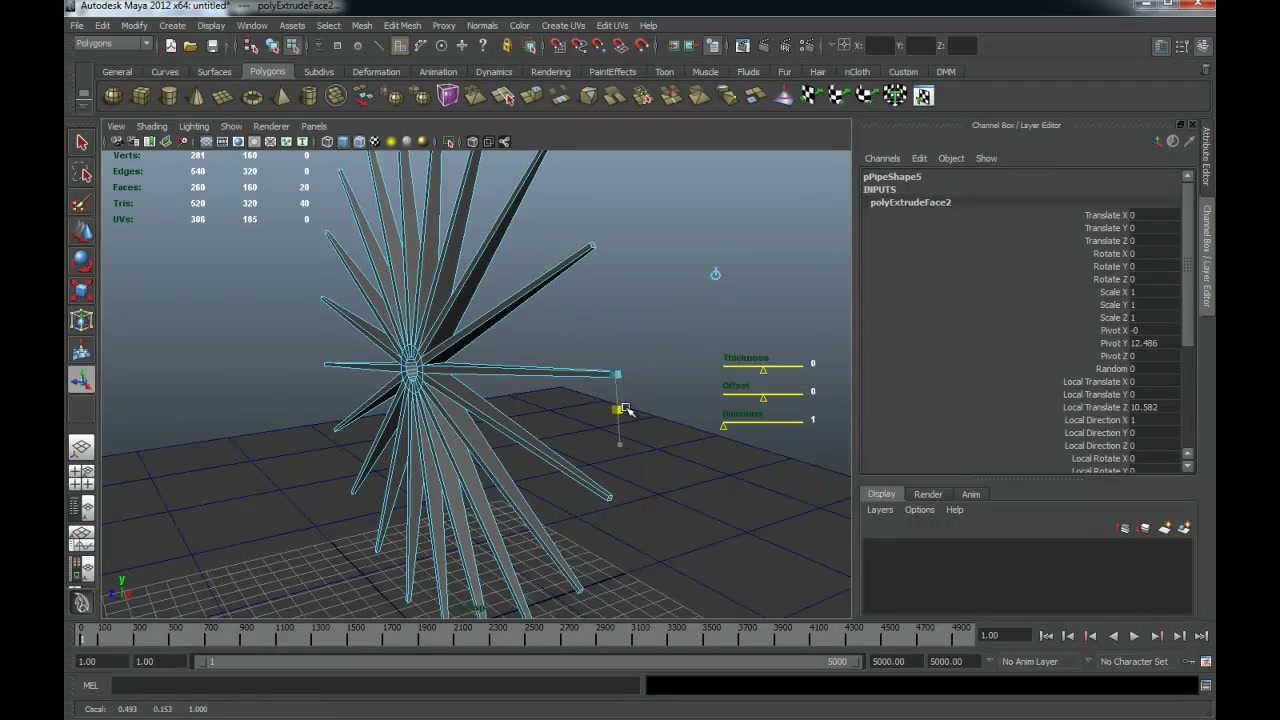Image resolution: width=1280 pixels, height=720 pixels.
Task: Open the script editor icon
Action: pos(1206,685)
